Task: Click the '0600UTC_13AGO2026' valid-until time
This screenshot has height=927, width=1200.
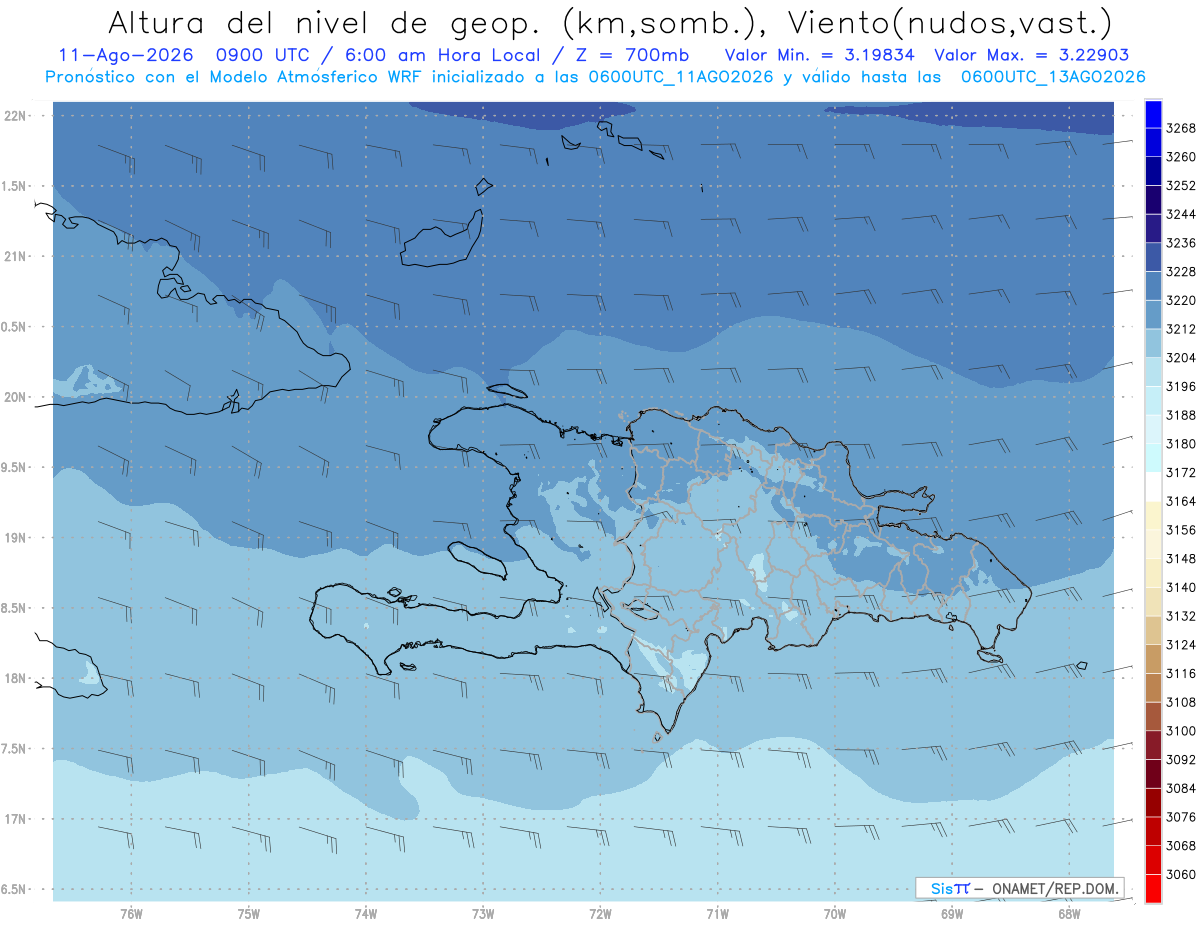Action: click(x=1053, y=77)
